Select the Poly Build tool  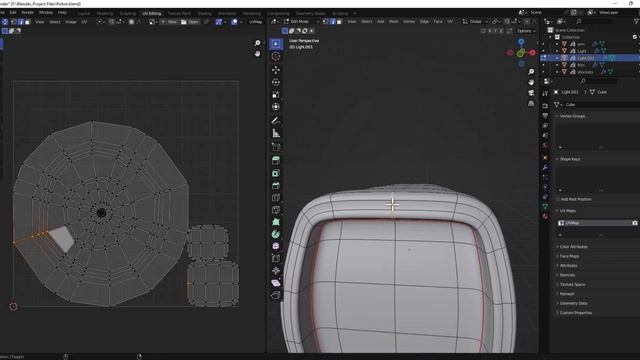click(276, 222)
